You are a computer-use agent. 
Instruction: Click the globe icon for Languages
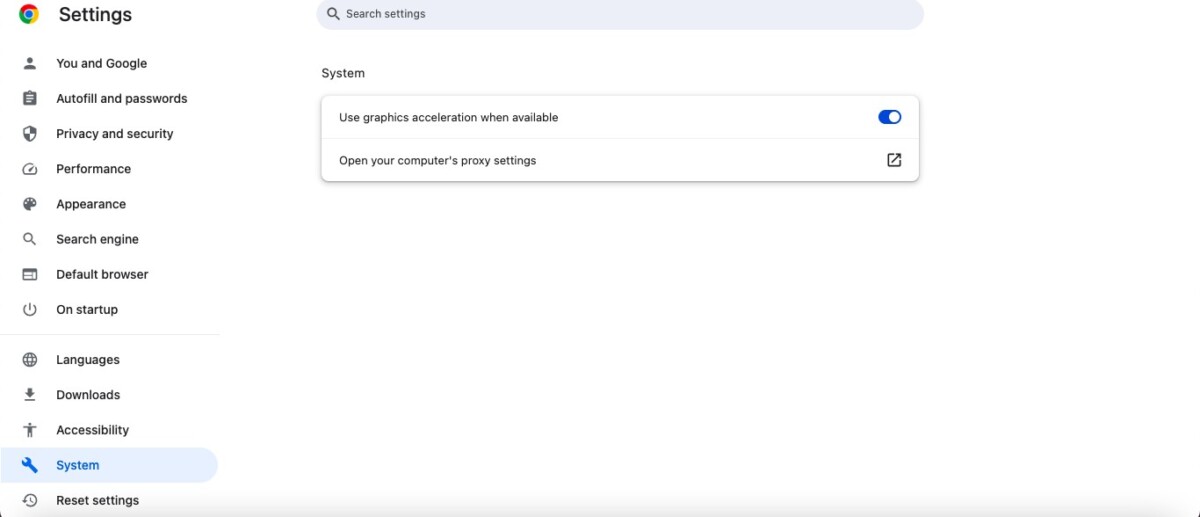(30, 360)
